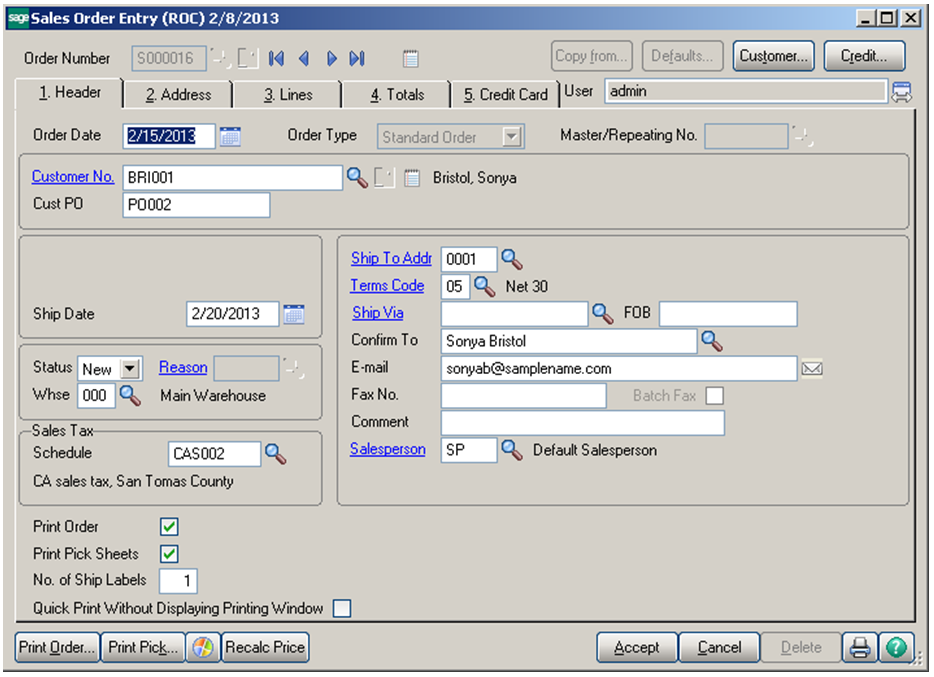Open the Ship Date calendar picker
Image resolution: width=934 pixels, height=677 pixels.
coord(295,313)
